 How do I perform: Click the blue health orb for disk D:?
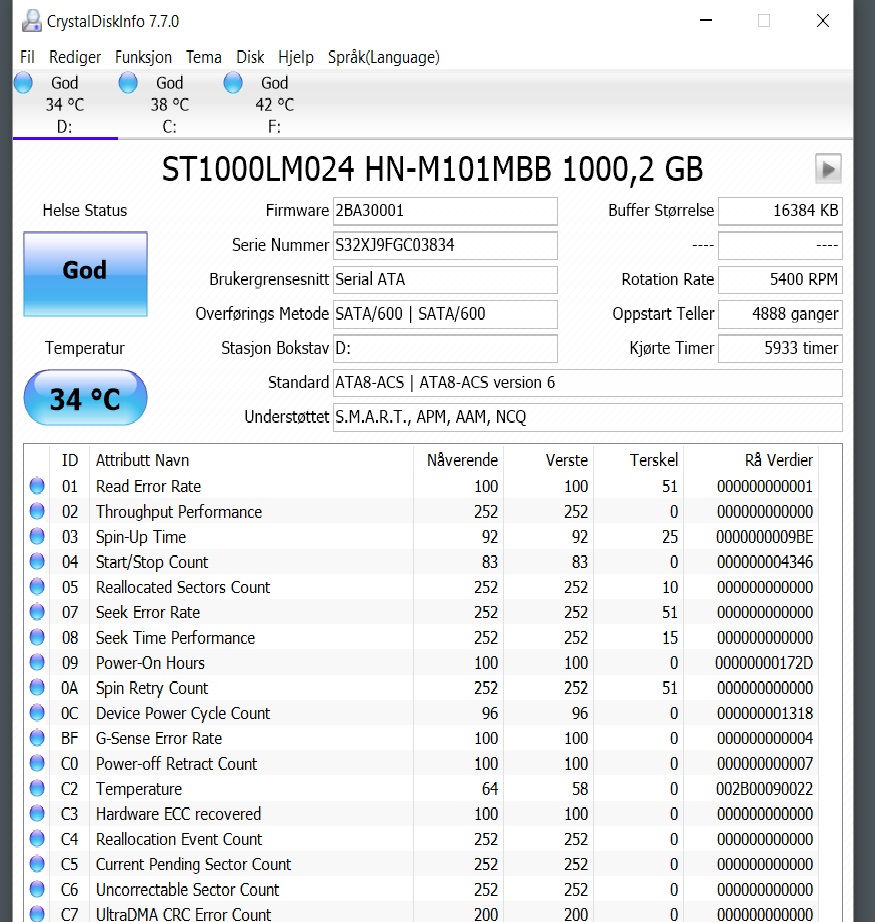point(24,83)
